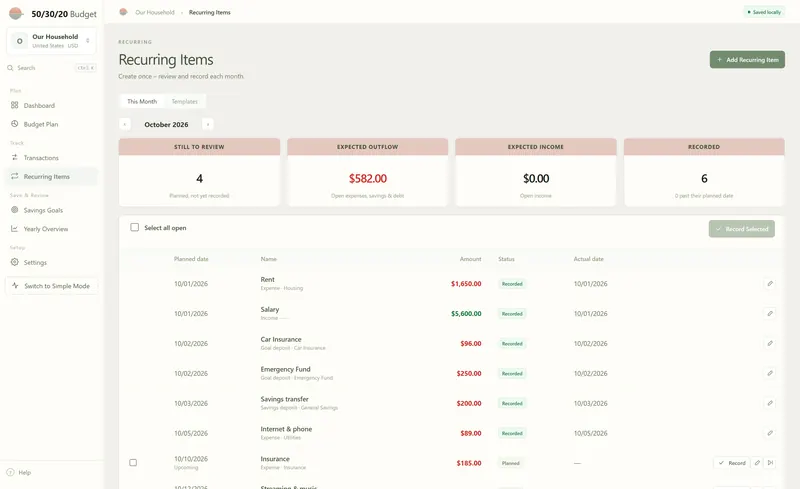The height and width of the screenshot is (489, 800).
Task: Open the Our Household switcher dropdown
Action: [52, 41]
